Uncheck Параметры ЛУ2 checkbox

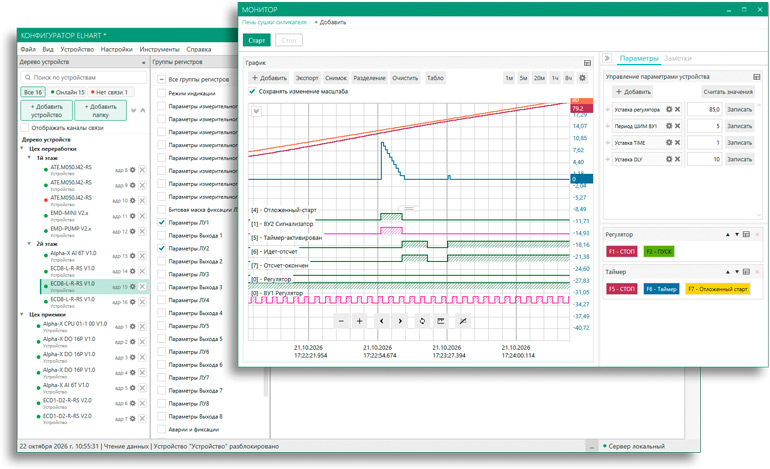pos(161,248)
